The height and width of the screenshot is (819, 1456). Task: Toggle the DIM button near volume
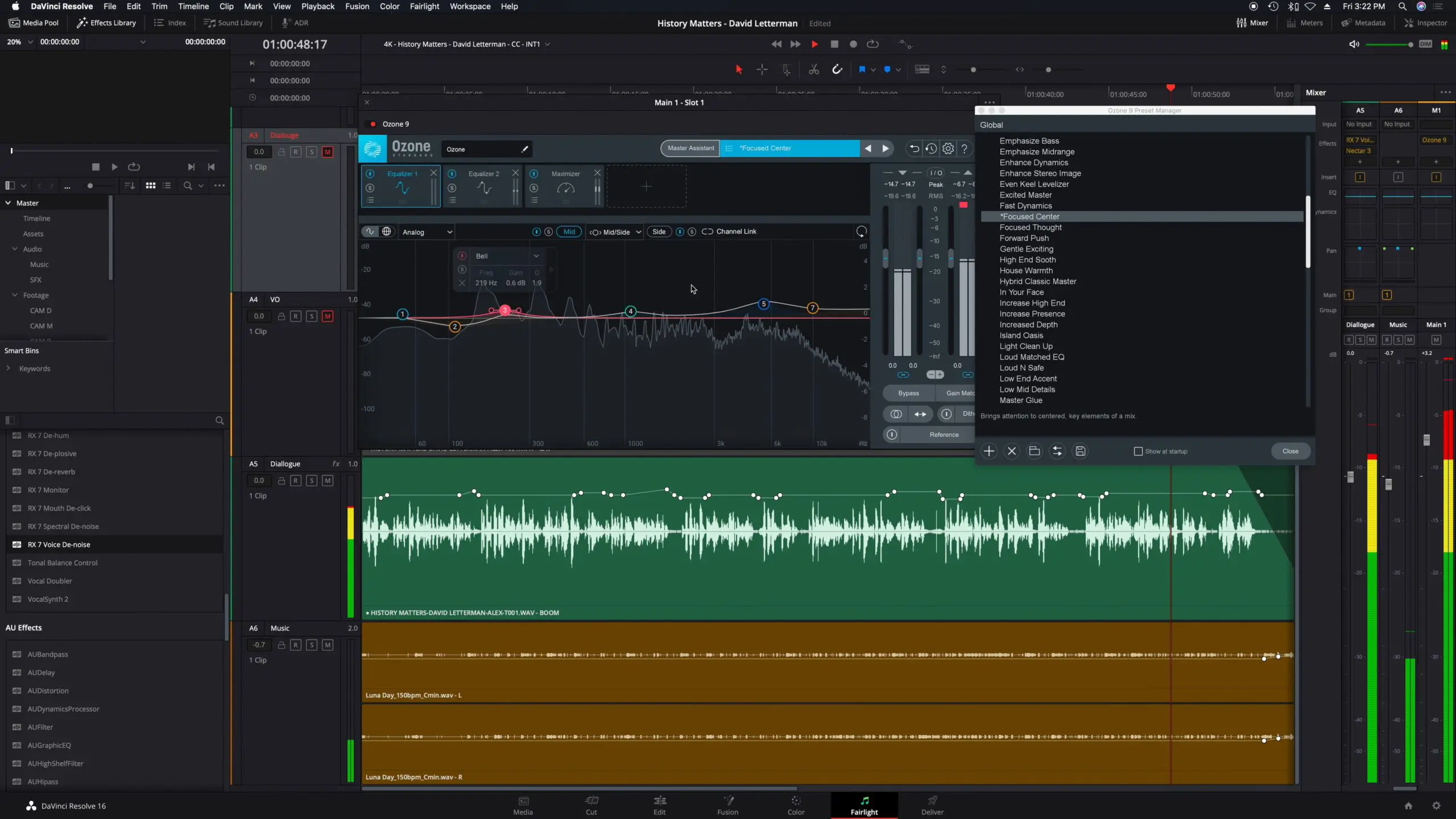pos(1425,44)
